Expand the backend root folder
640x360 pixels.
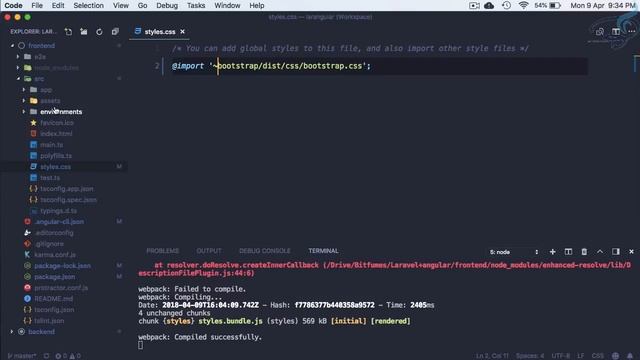point(12,332)
